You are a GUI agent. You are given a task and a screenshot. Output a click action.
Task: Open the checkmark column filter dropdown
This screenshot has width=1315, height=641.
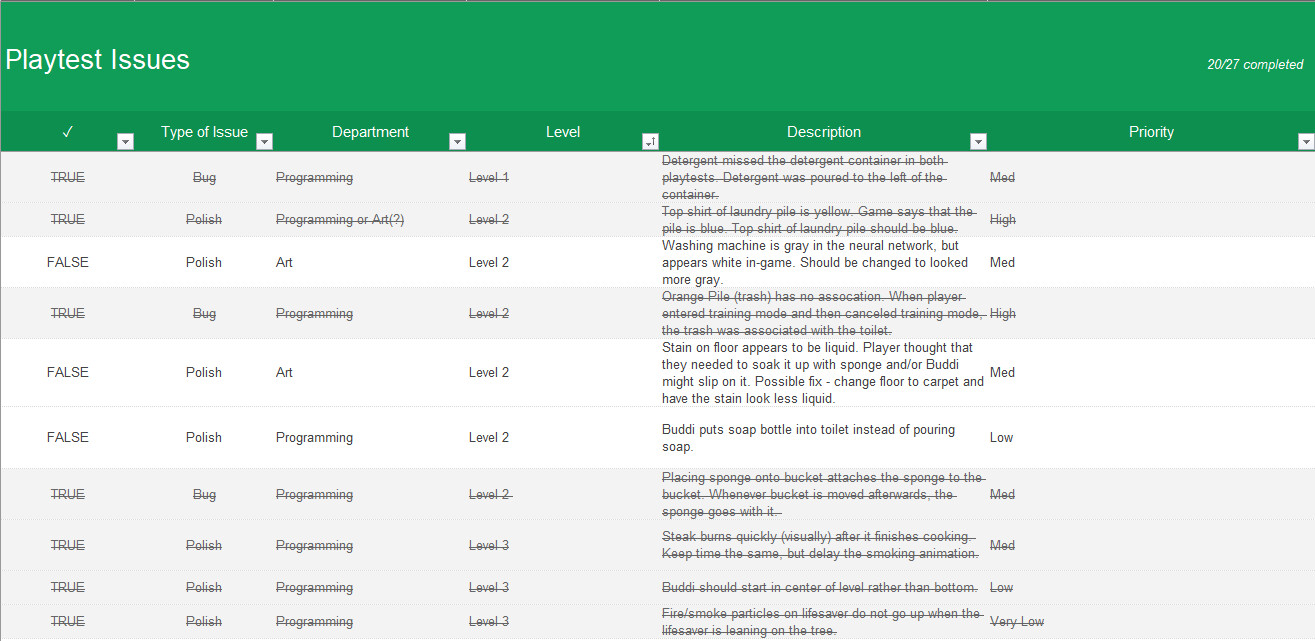[125, 142]
